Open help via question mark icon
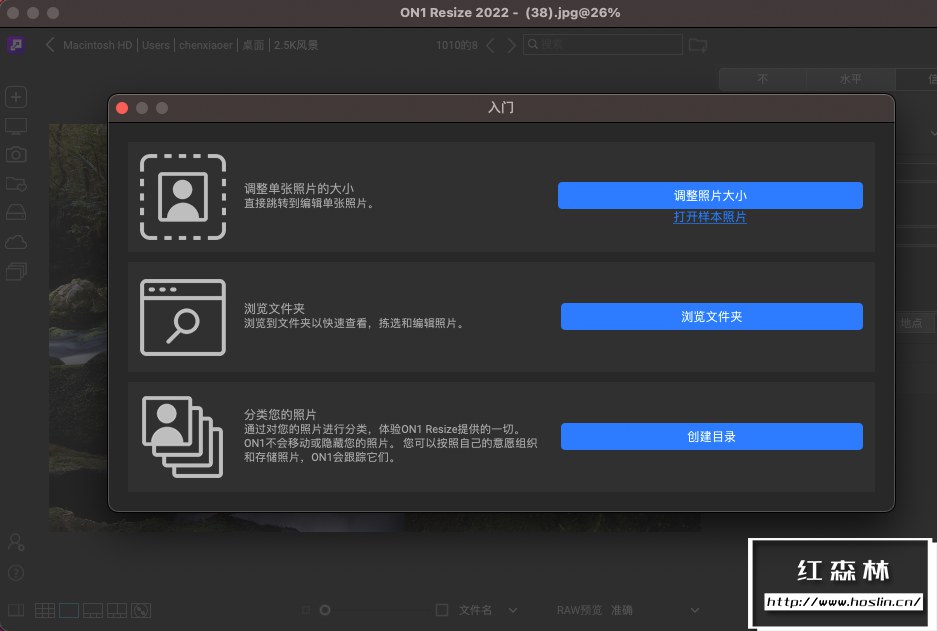937x631 pixels. [x=15, y=573]
